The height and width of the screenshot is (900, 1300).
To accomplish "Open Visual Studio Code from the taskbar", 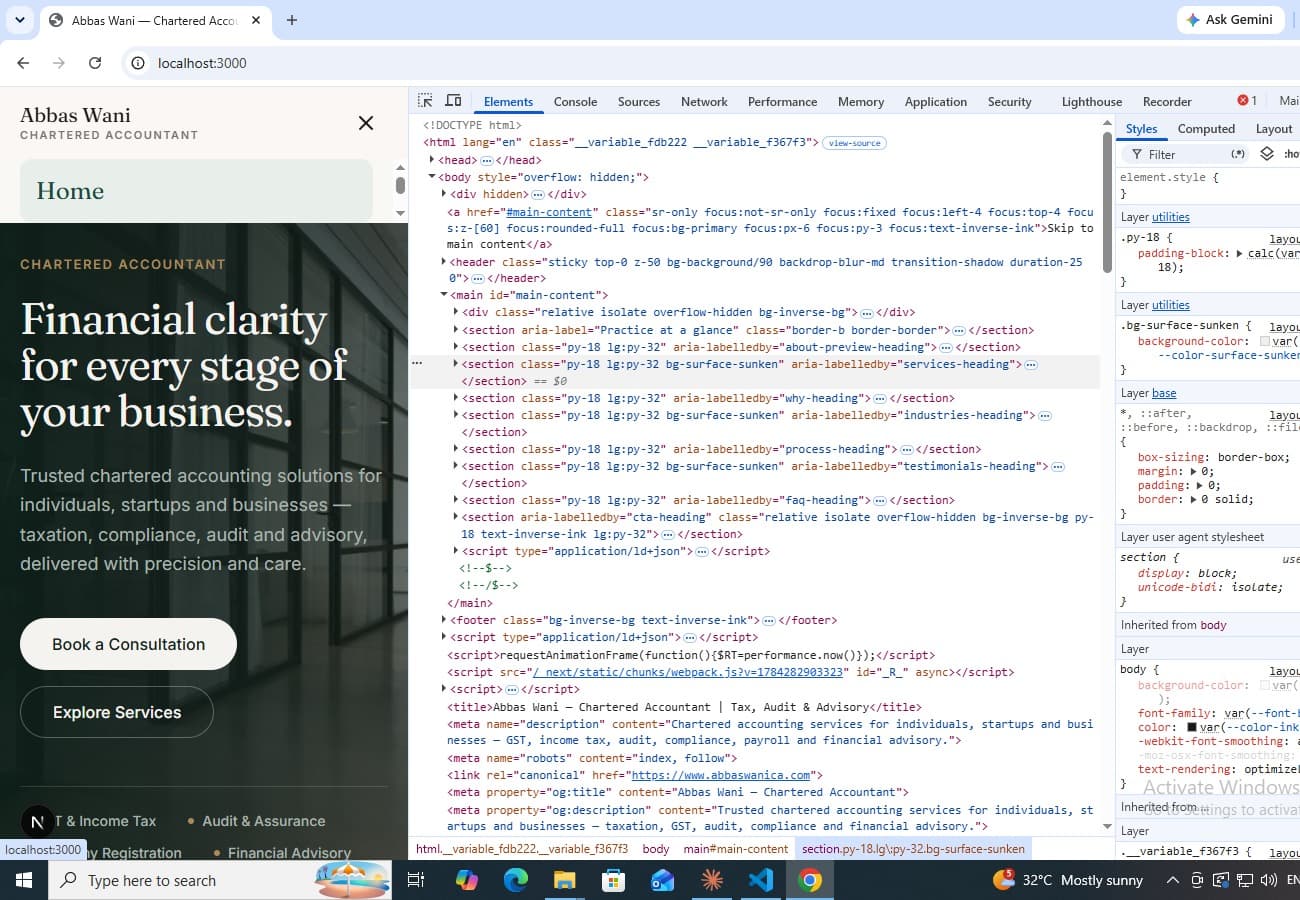I will click(760, 880).
